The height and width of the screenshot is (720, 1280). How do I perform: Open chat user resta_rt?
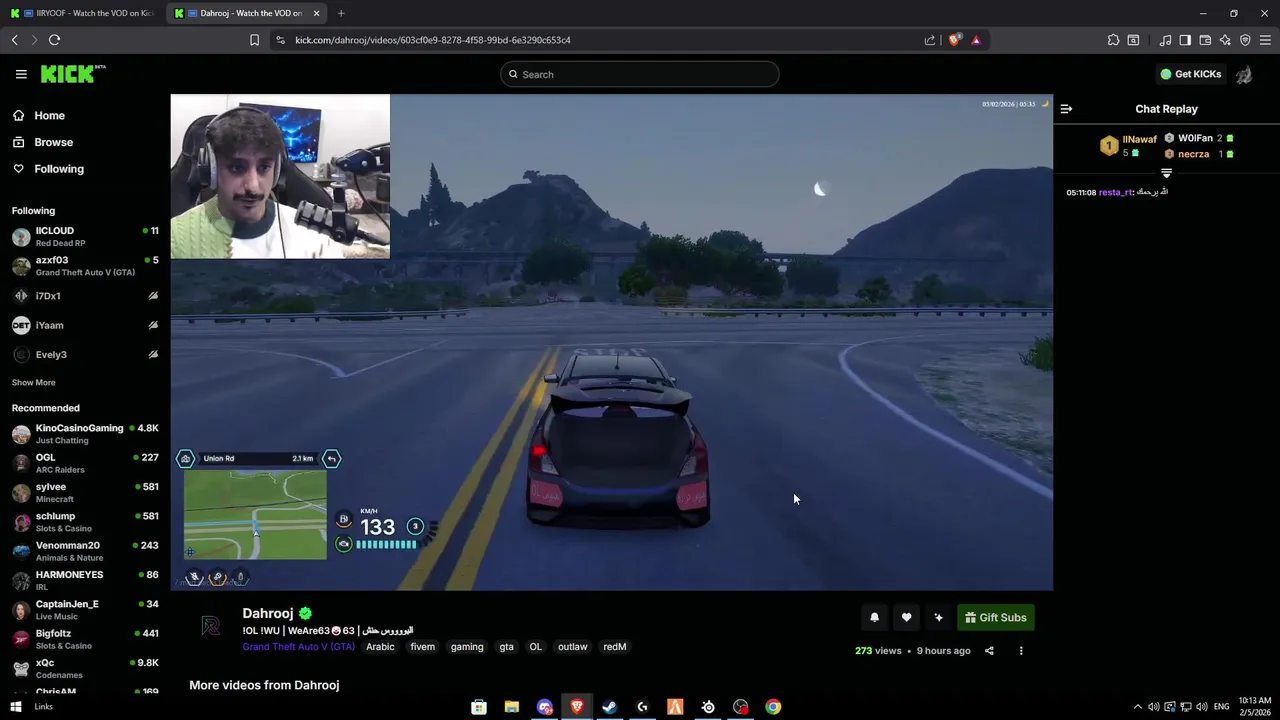click(x=1116, y=192)
